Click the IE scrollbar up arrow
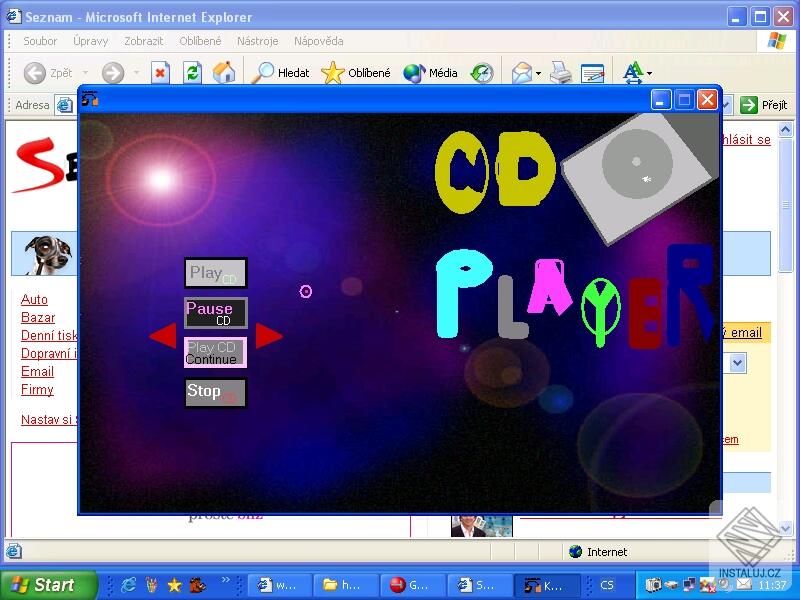Viewport: 800px width, 600px height. click(785, 129)
